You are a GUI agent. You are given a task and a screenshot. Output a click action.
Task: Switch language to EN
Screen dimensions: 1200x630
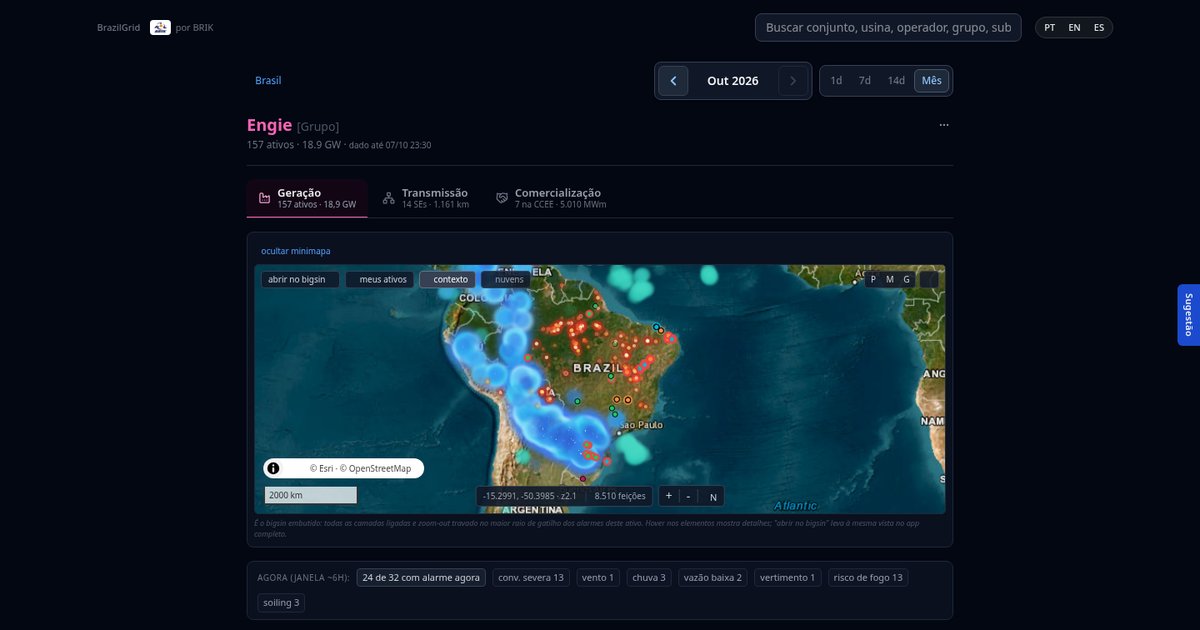click(x=1074, y=27)
